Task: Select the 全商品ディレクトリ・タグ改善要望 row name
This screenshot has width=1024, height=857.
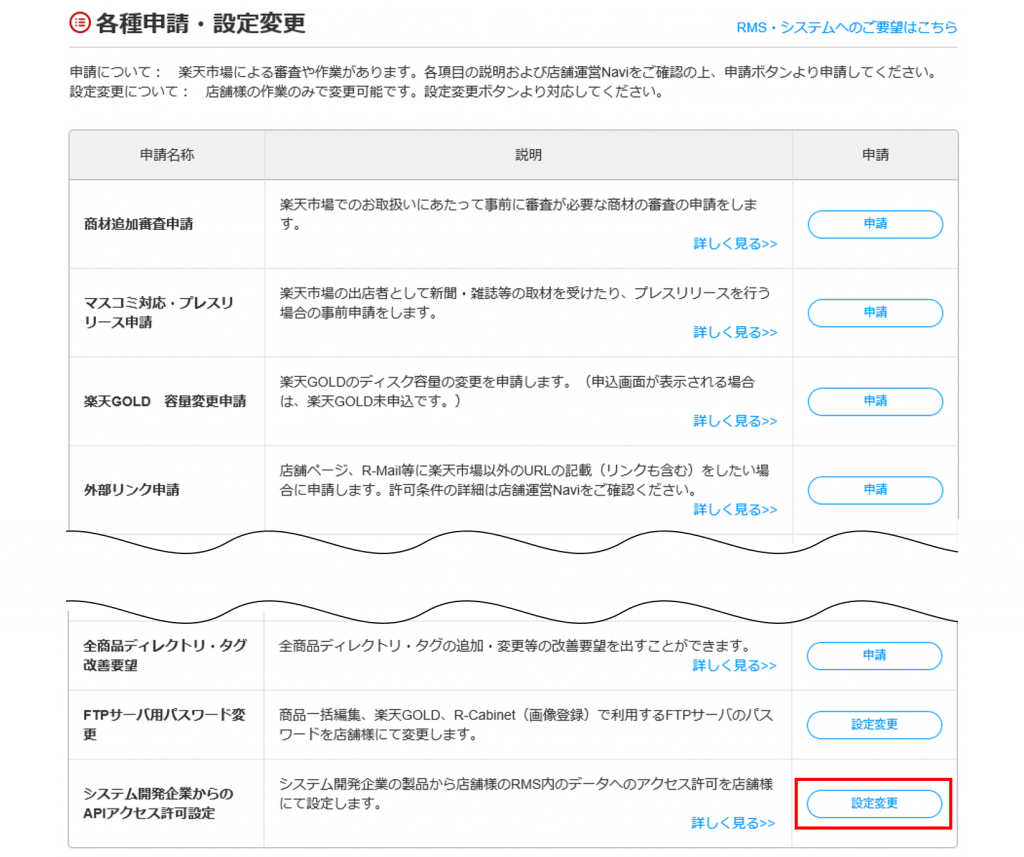Action: 165,656
